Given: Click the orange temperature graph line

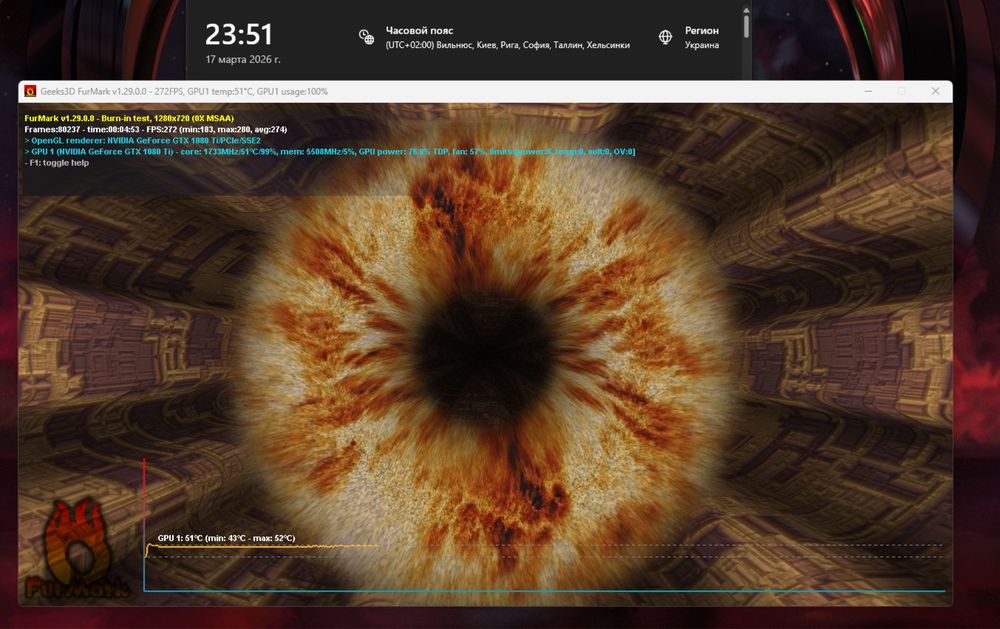Looking at the screenshot, I should click(261, 547).
